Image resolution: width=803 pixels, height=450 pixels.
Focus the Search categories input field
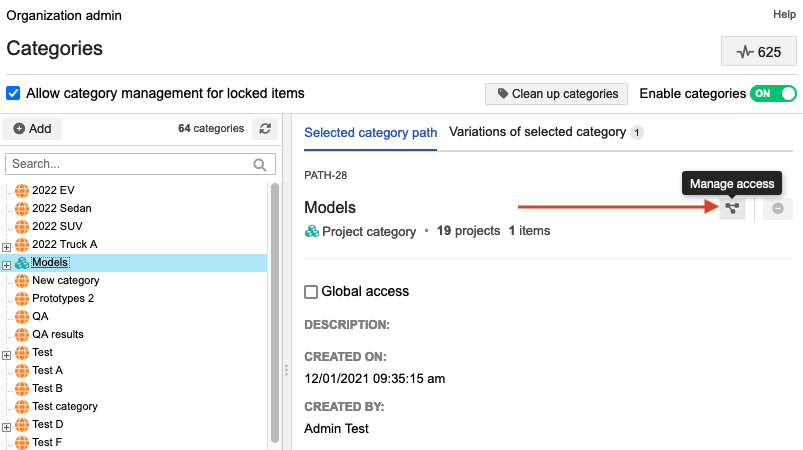[x=128, y=164]
